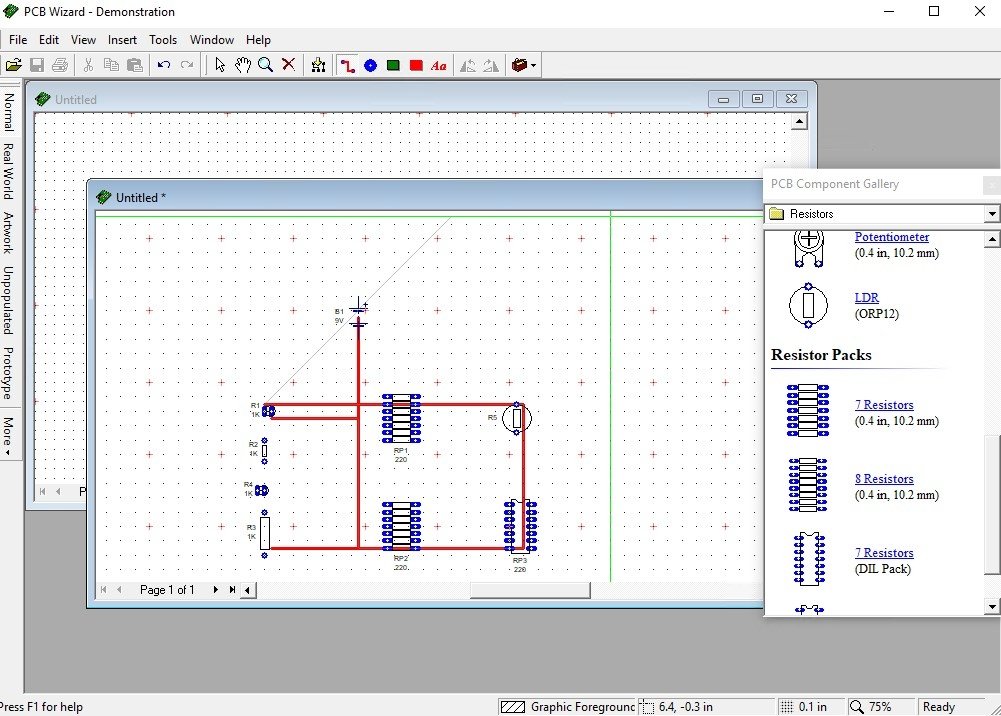1001x716 pixels.
Task: Click the Potentiometer link in the gallery
Action: click(892, 237)
